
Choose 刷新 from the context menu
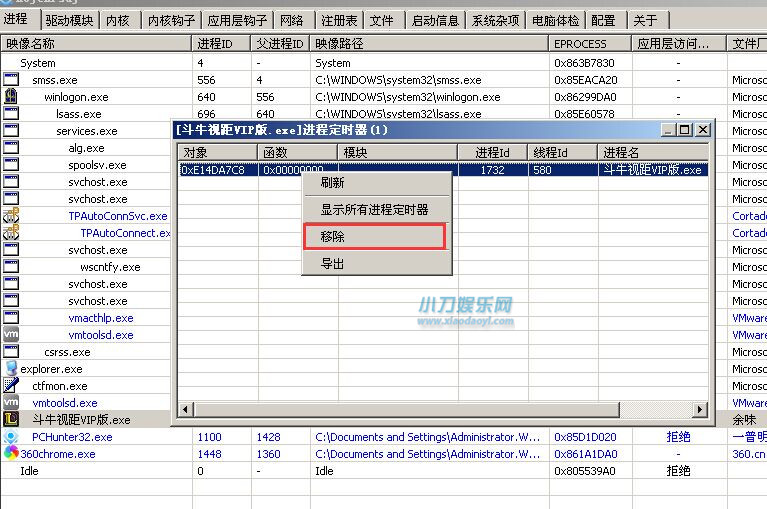(376, 183)
